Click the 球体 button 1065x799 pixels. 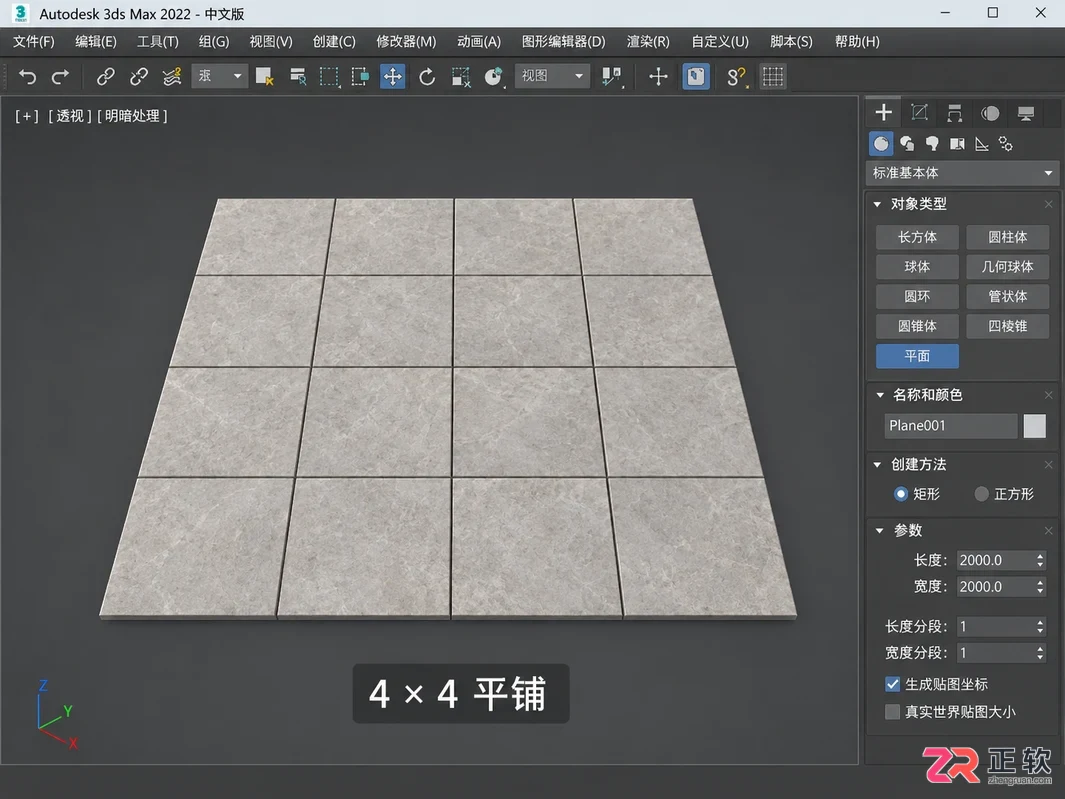point(917,267)
